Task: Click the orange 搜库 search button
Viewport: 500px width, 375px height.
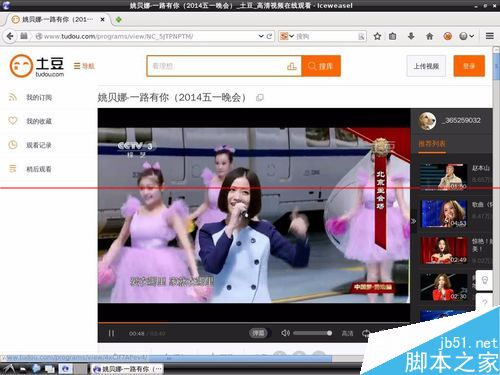Action: point(321,66)
